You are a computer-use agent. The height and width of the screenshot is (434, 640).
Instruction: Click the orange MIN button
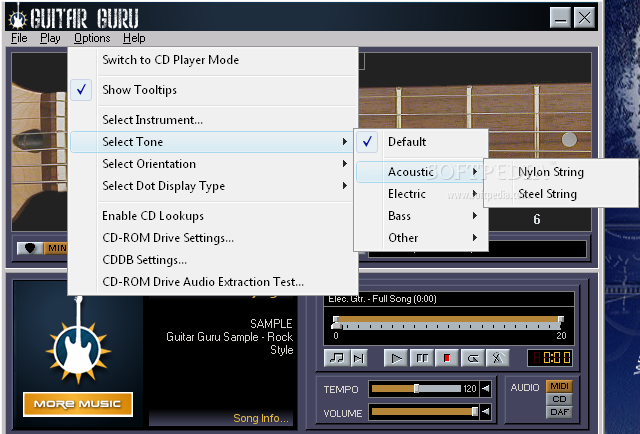click(x=56, y=248)
